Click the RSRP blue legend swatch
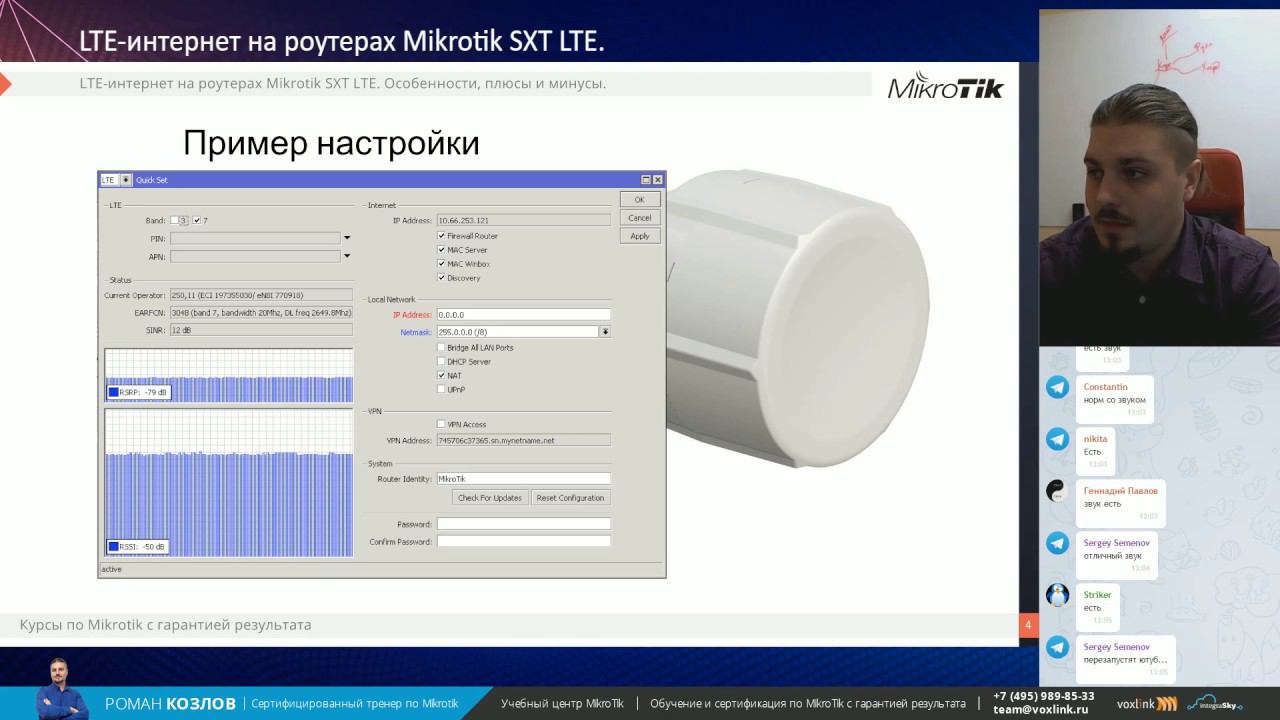Screen dimensions: 1280x720 click(113, 393)
